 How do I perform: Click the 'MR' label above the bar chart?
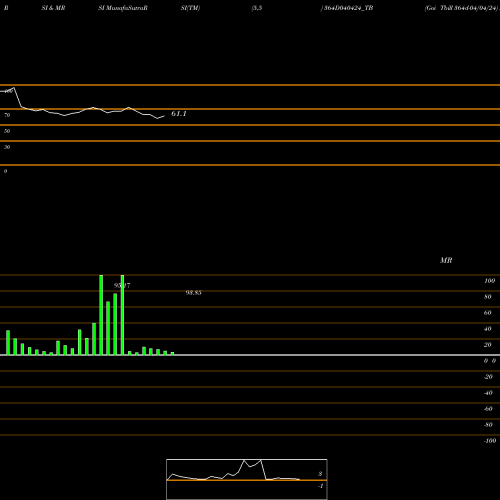point(446,260)
